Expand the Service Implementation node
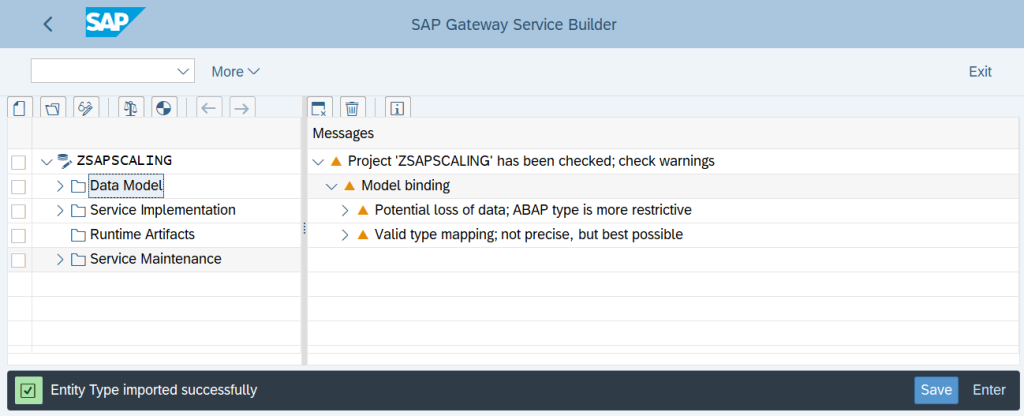This screenshot has height=416, width=1024. point(61,211)
